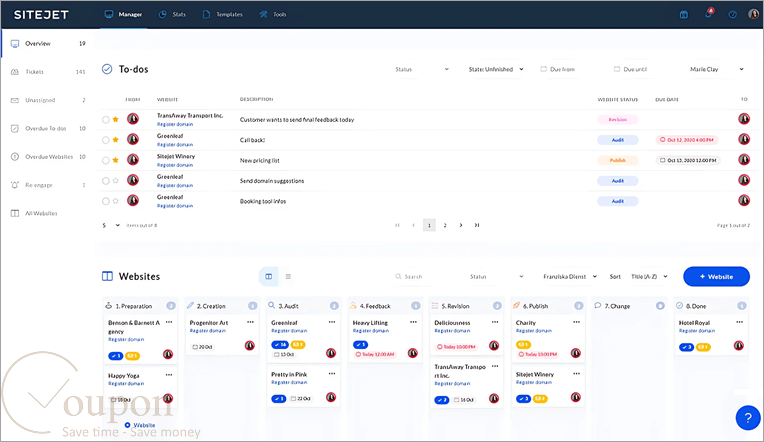
Task: Star the Booking tool infos to-do
Action: pyautogui.click(x=115, y=201)
